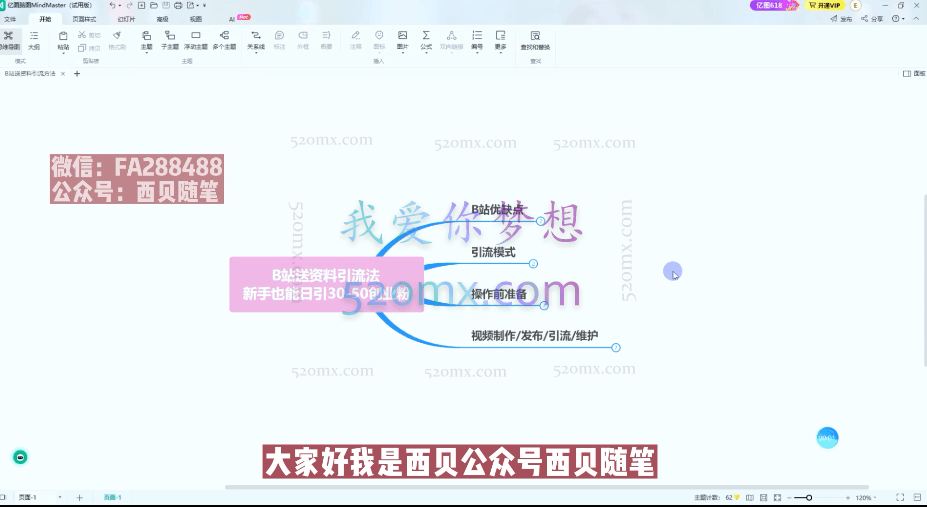Click the 开通VIP button
Image resolution: width=927 pixels, height=507 pixels.
click(x=824, y=5)
